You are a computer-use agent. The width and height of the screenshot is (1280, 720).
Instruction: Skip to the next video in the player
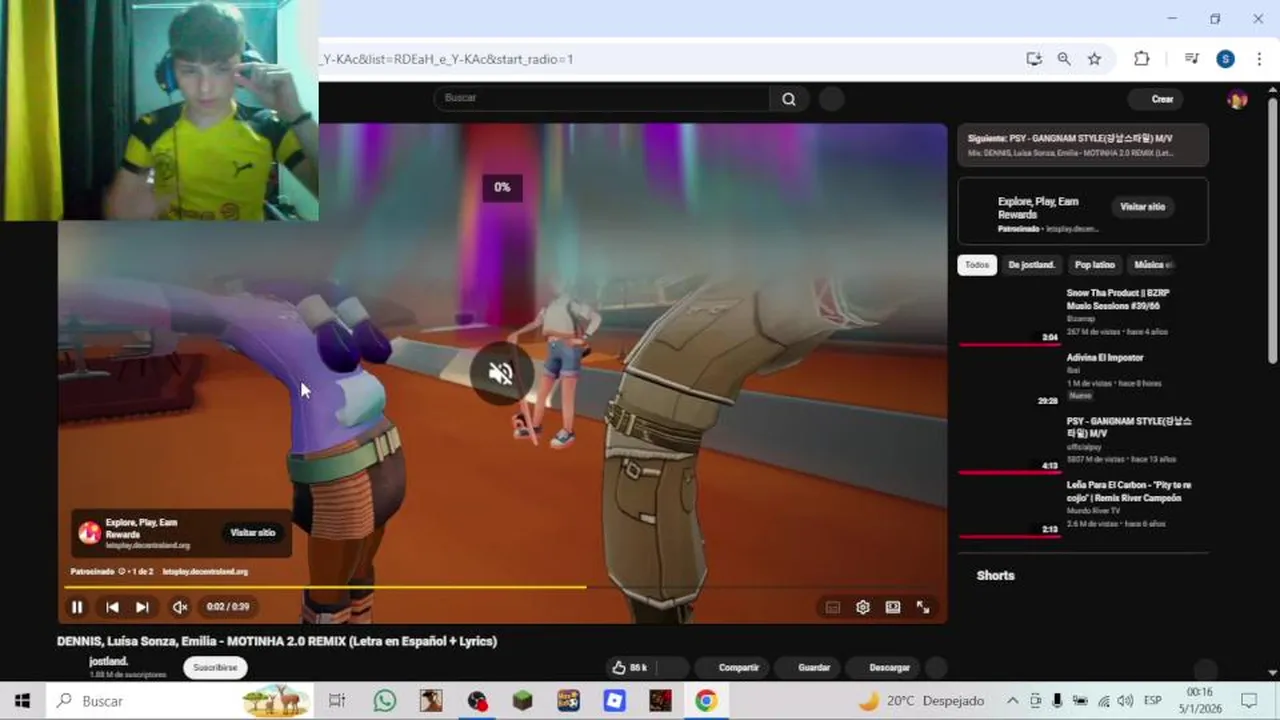tap(142, 607)
